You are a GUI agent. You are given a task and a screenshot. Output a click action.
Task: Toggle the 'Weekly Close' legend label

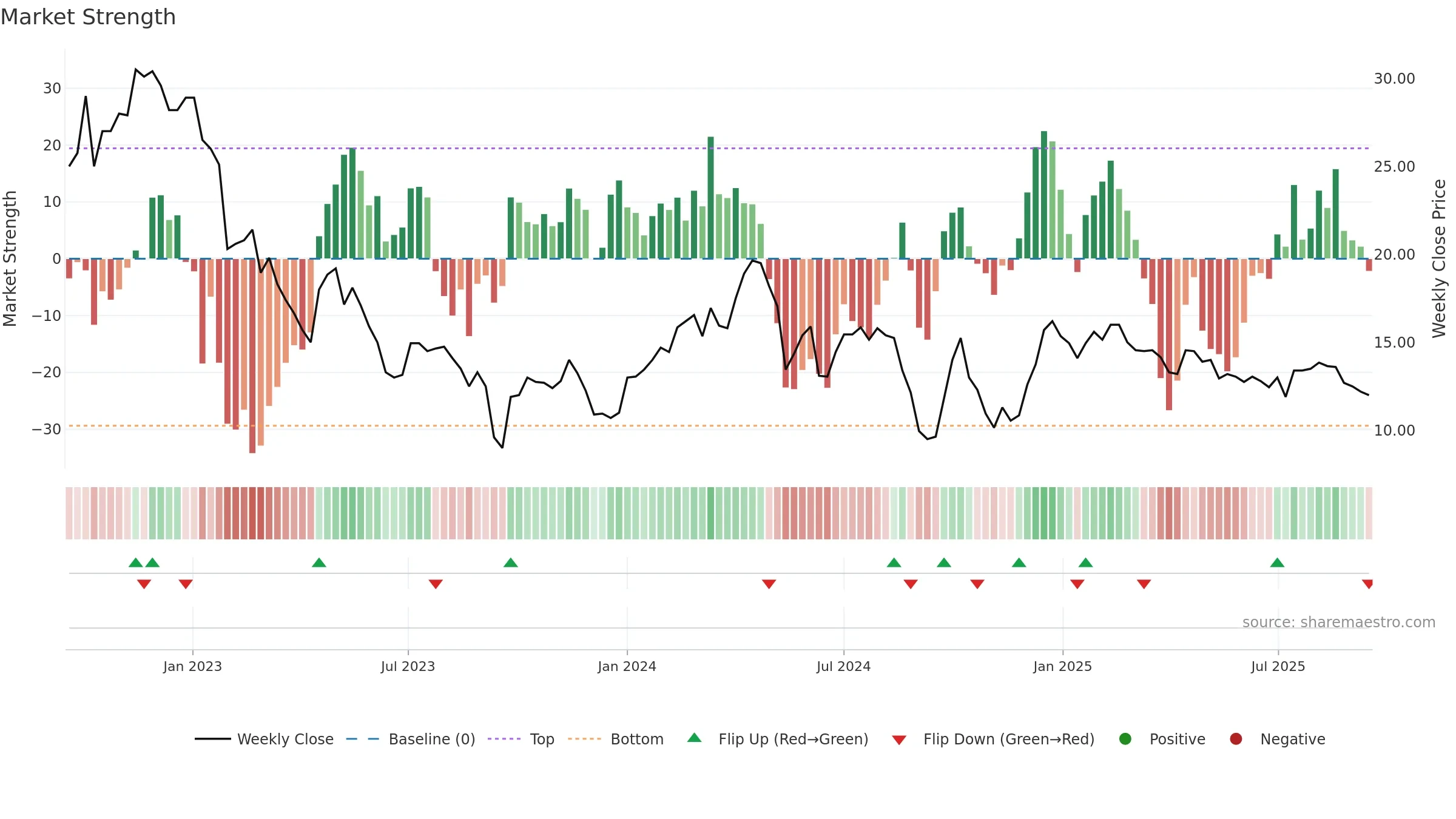pos(285,740)
